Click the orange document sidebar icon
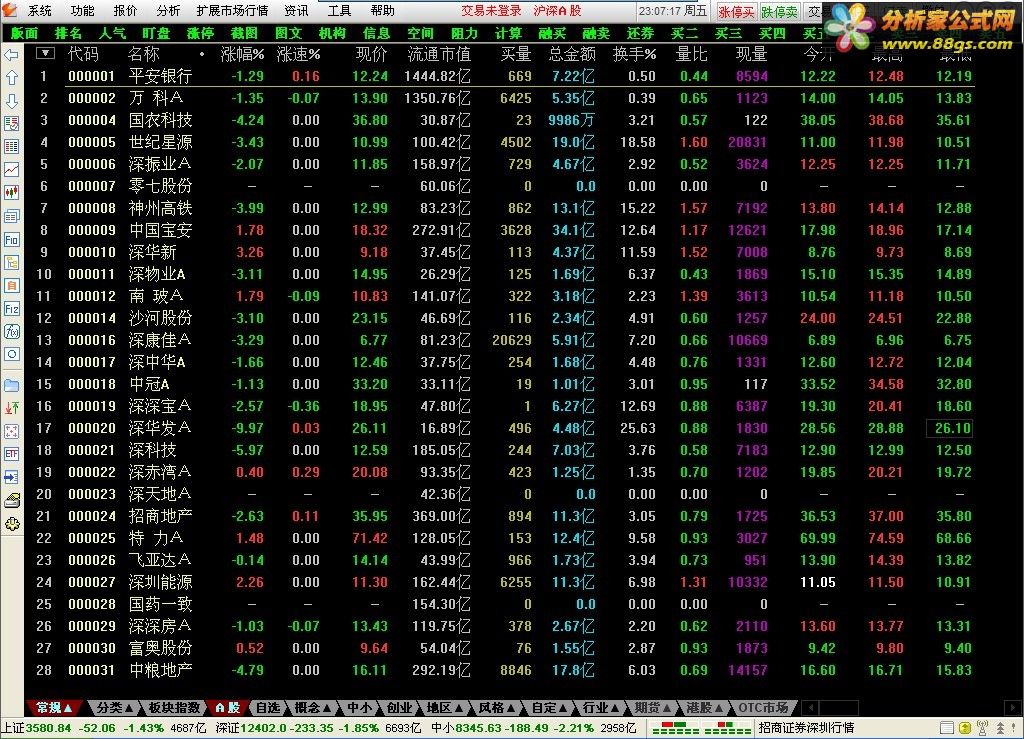Image resolution: width=1024 pixels, height=739 pixels. tap(11, 285)
